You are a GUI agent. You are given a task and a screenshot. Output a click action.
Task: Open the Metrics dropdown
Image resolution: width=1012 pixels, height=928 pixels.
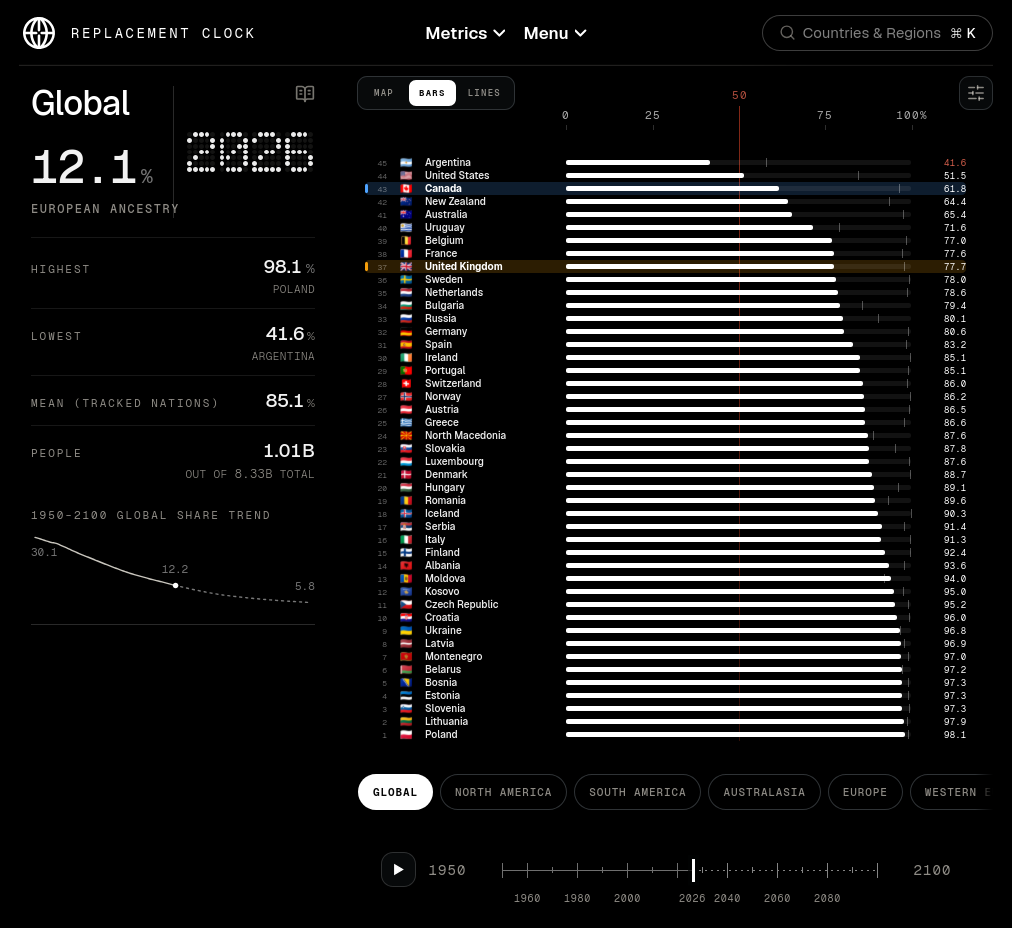465,33
